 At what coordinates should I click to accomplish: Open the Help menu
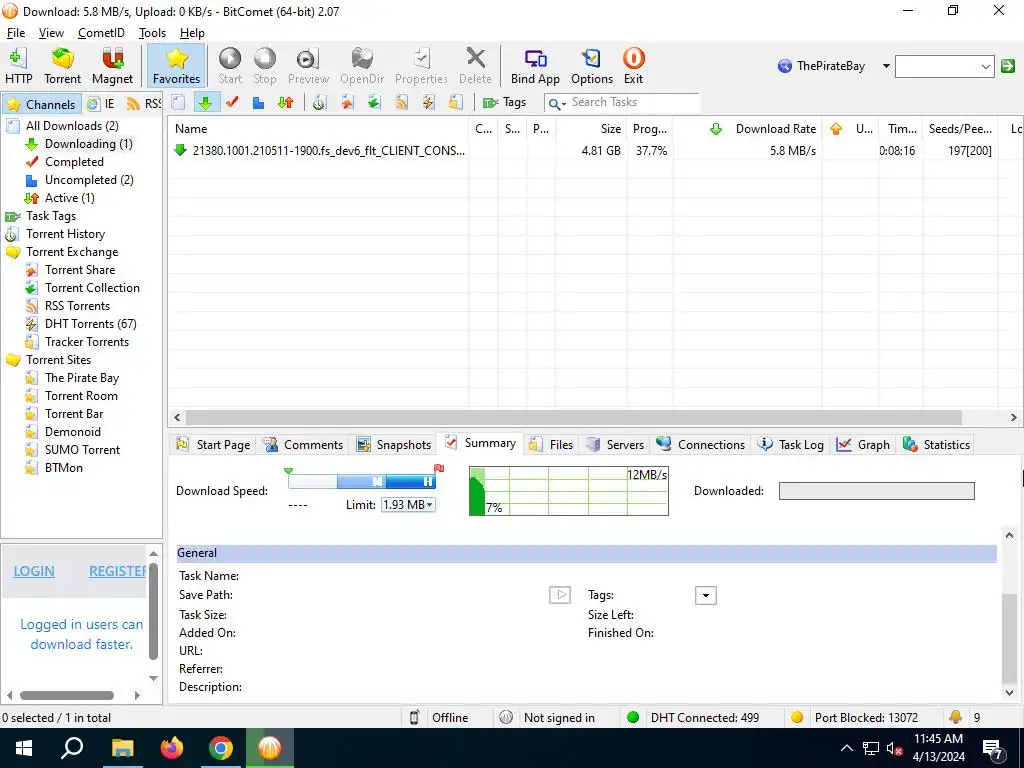192,33
